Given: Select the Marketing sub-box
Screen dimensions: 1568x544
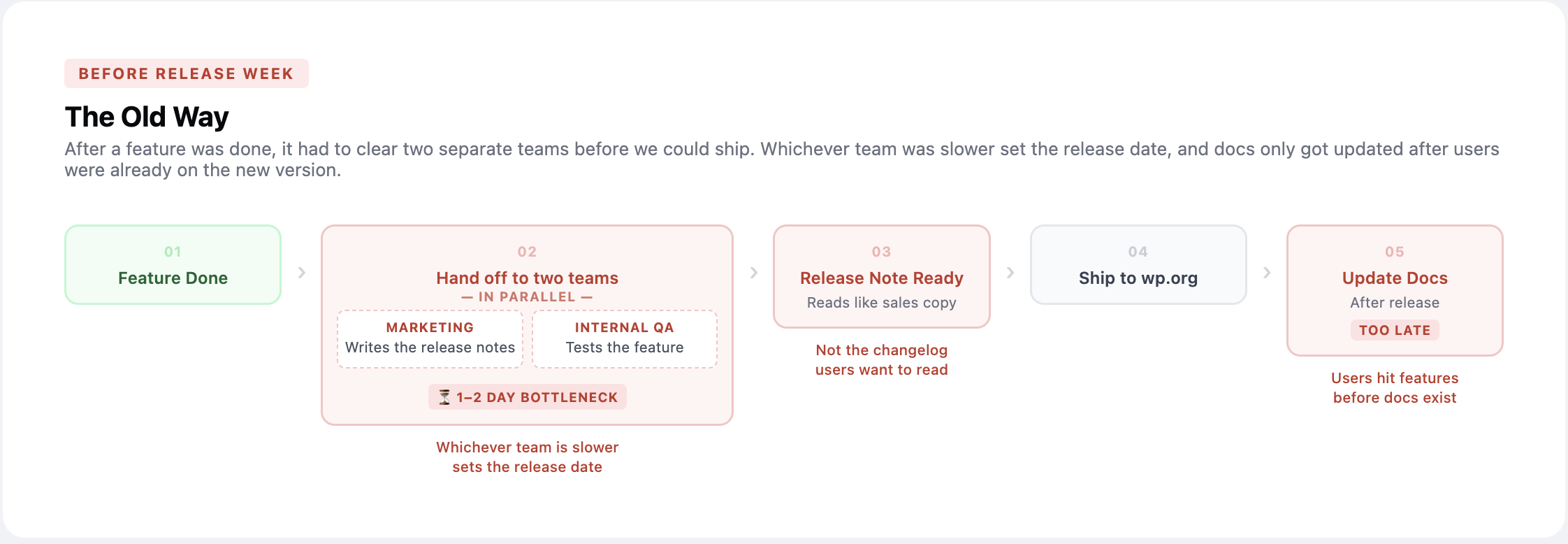Looking at the screenshot, I should pos(430,338).
